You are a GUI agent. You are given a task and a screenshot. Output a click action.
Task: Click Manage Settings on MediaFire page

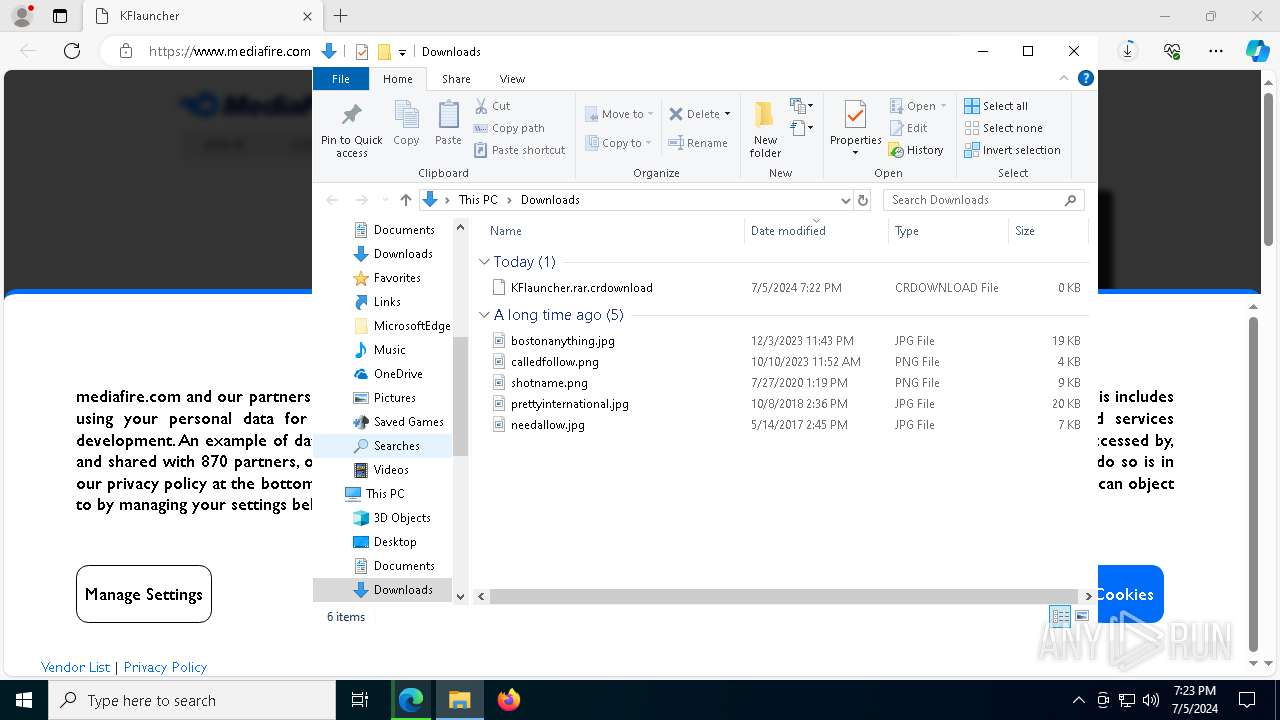pyautogui.click(x=144, y=594)
